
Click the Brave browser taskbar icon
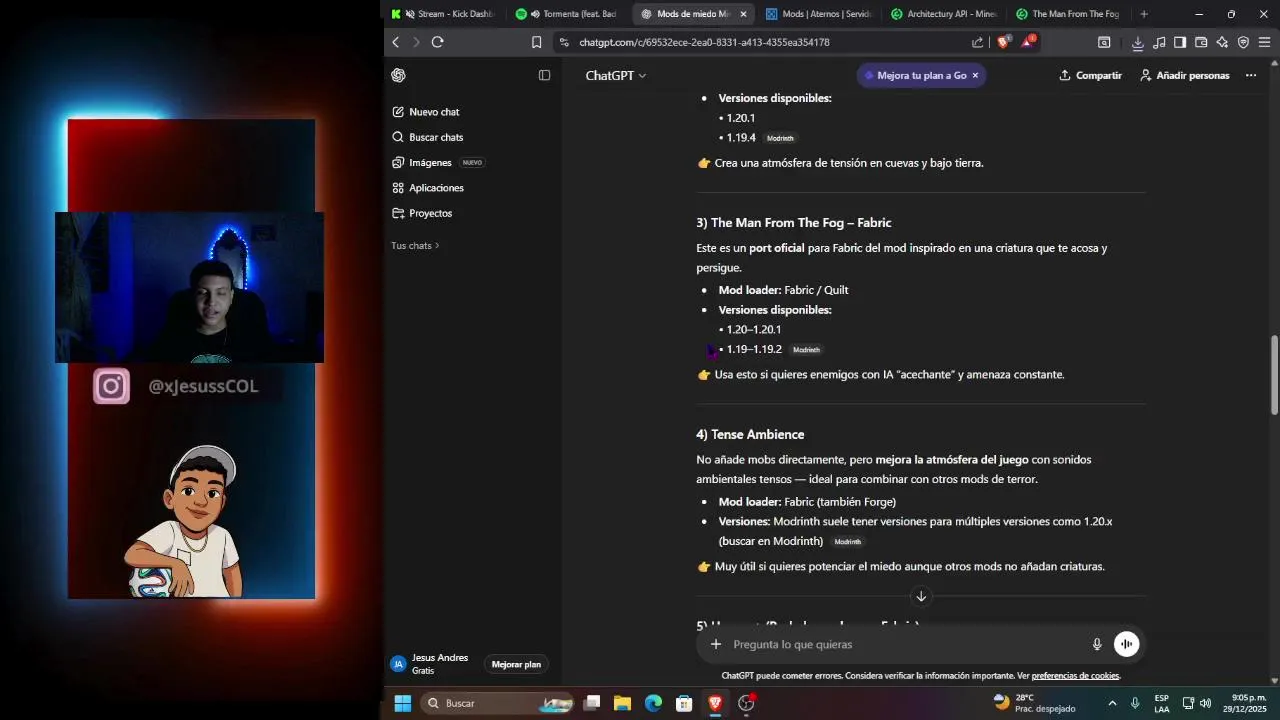[715, 703]
